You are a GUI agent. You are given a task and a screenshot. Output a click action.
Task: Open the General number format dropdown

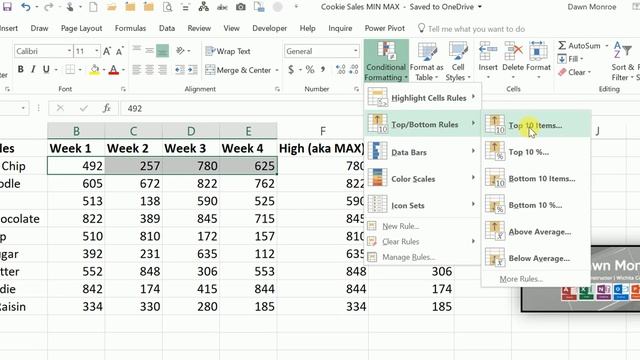coord(356,51)
